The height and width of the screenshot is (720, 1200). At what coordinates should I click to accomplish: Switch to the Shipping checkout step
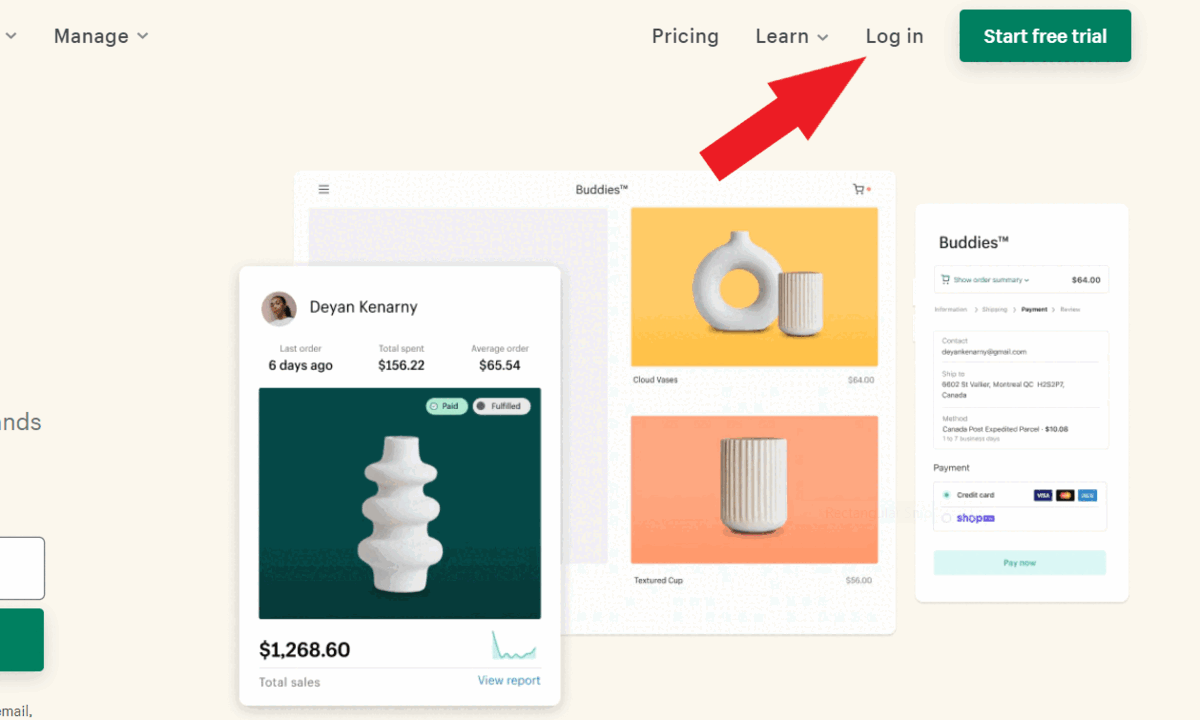pos(995,309)
